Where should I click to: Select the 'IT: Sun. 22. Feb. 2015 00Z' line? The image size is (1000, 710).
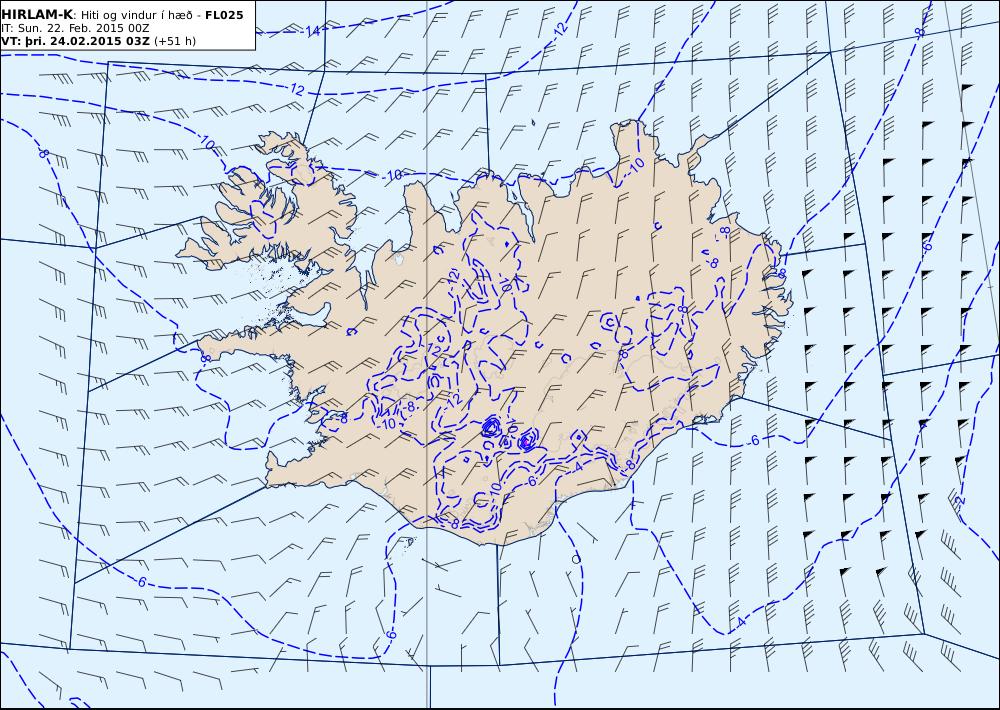(x=75, y=28)
